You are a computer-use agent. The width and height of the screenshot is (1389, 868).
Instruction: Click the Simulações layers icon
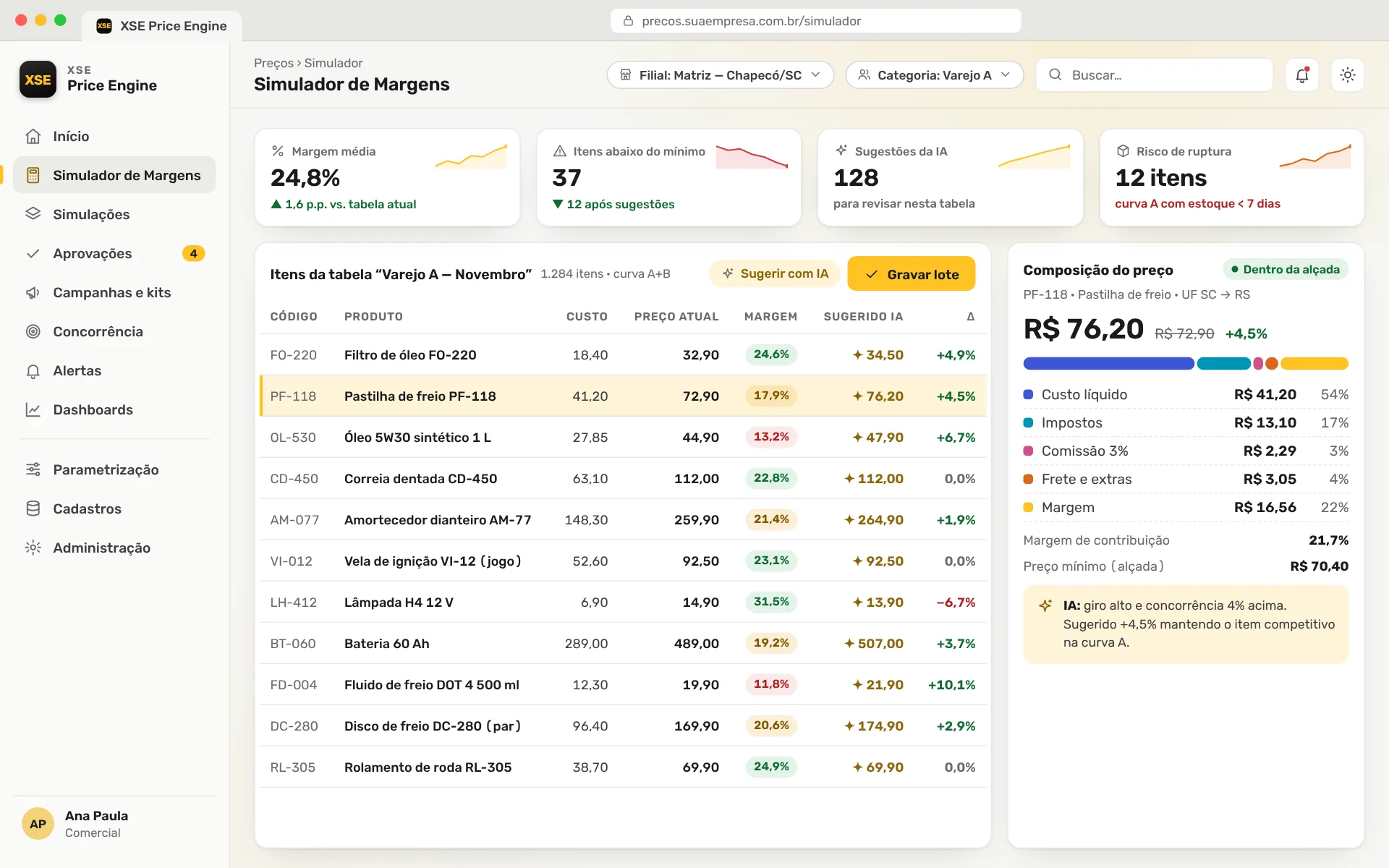click(33, 214)
